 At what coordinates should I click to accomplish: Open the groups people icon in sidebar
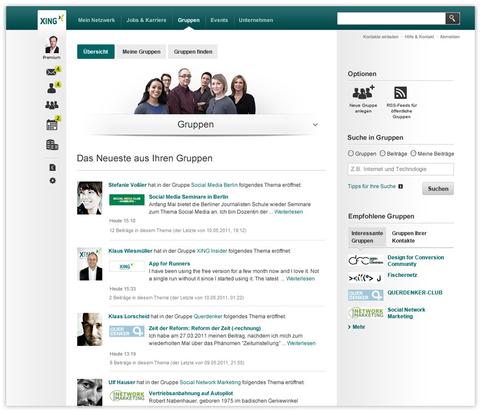coord(52,105)
